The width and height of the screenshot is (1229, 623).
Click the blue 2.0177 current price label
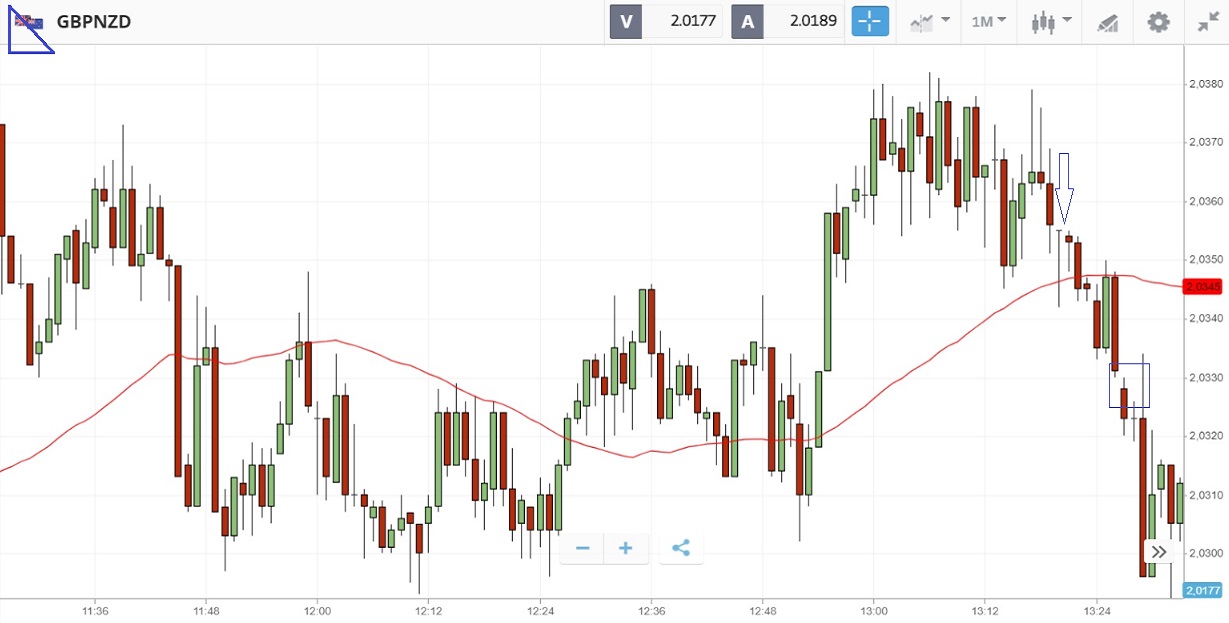coord(1202,591)
